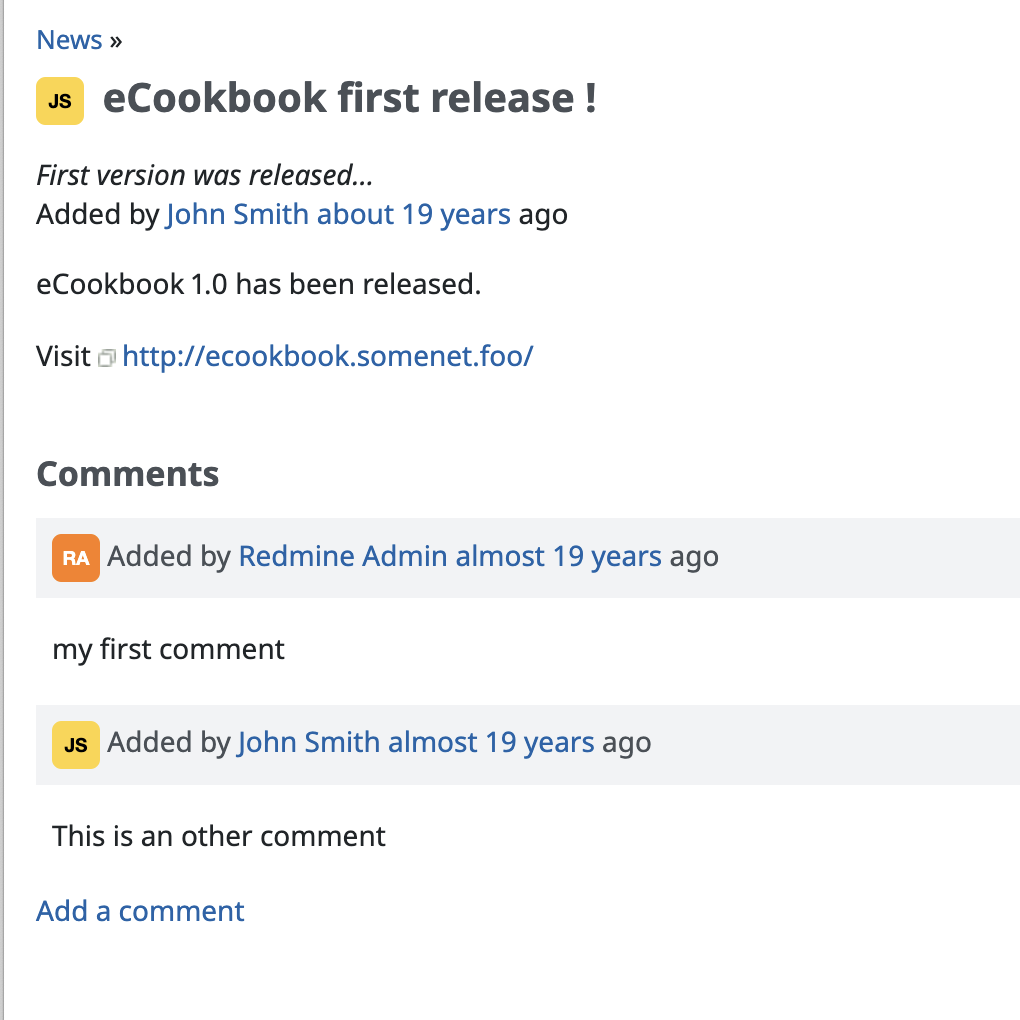Click 'almost 19 years' in Redmine Admin's comment
1020x1020 pixels.
coord(558,556)
